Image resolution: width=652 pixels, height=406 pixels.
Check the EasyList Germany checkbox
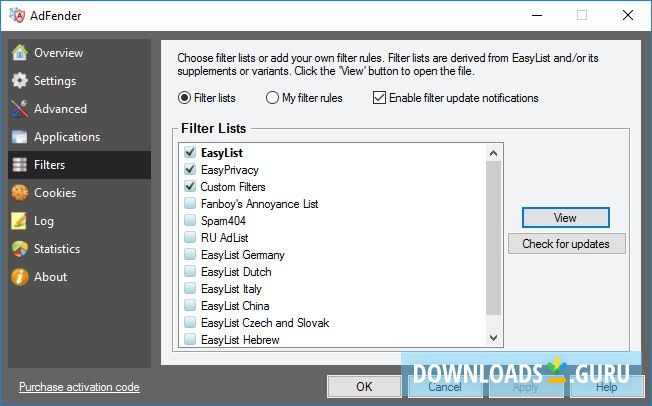click(190, 254)
